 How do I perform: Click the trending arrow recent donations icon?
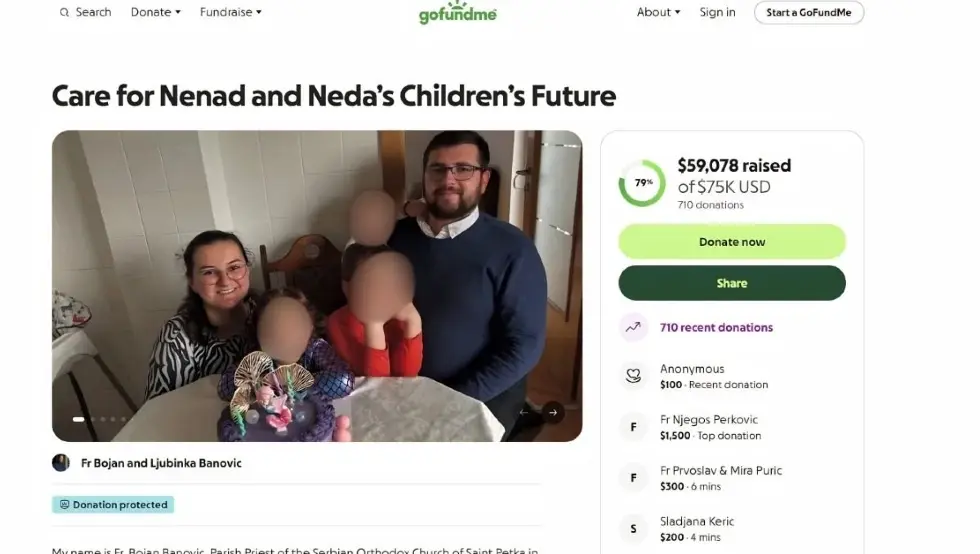(x=632, y=327)
